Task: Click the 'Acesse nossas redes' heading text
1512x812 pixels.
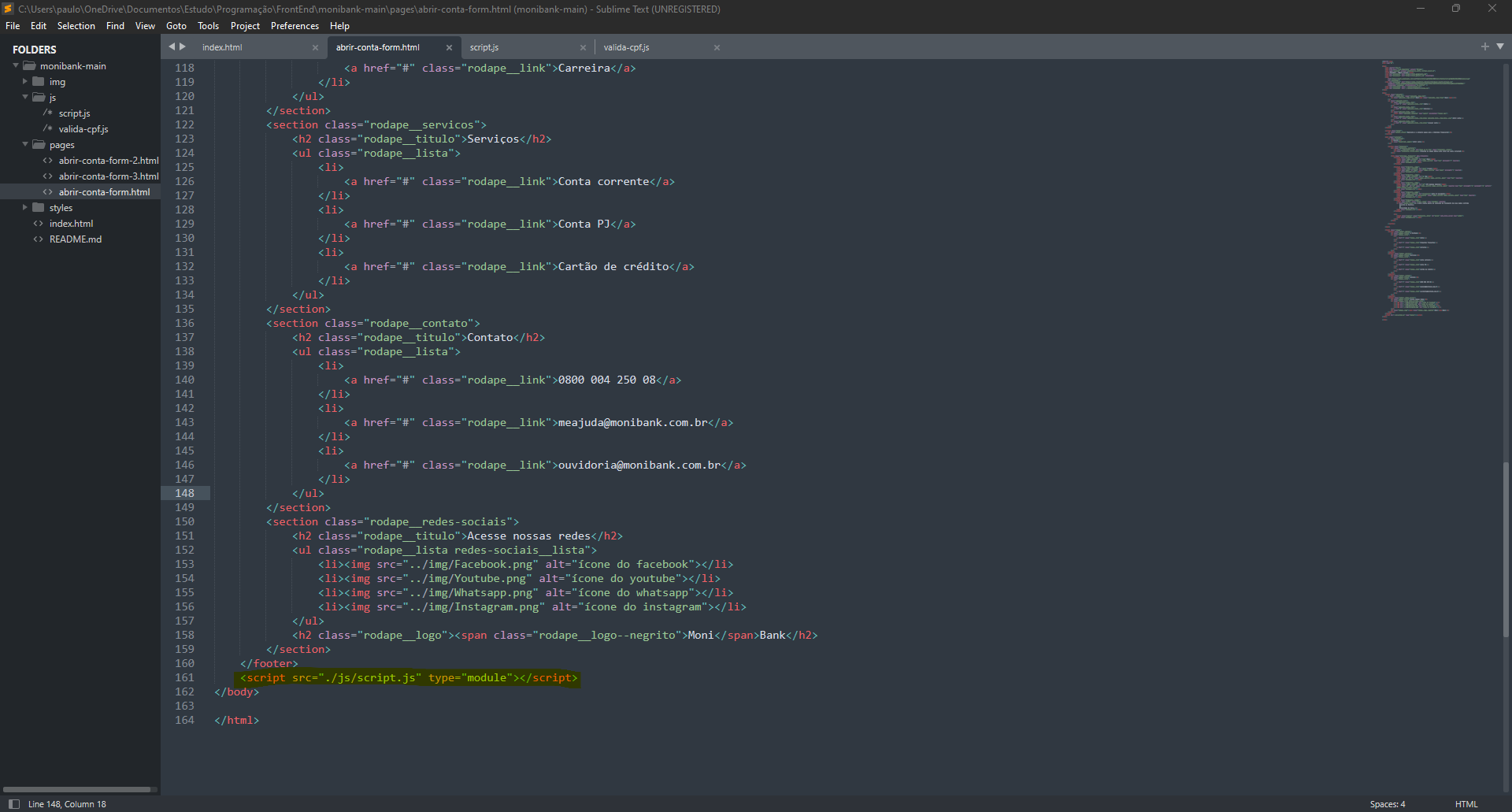Action: coord(529,536)
